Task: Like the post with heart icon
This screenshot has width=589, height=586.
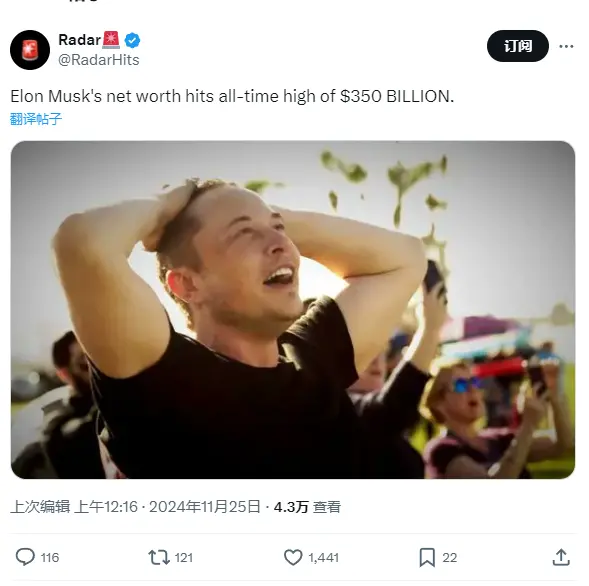Action: tap(293, 557)
